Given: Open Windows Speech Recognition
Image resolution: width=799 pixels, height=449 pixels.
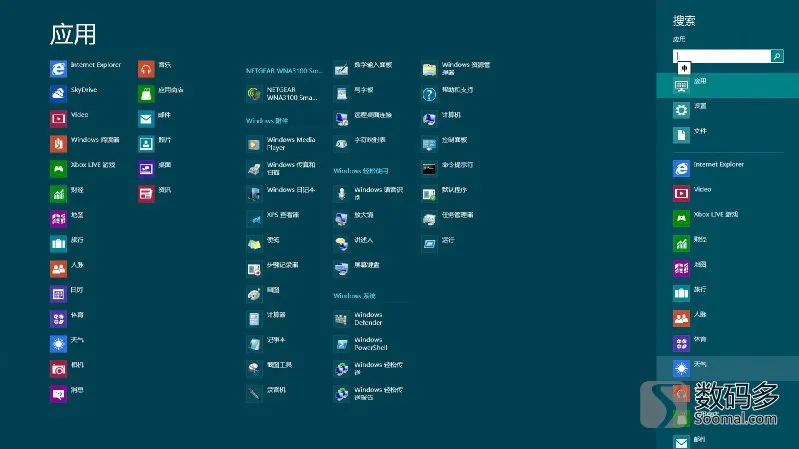Looking at the screenshot, I should click(x=369, y=194).
